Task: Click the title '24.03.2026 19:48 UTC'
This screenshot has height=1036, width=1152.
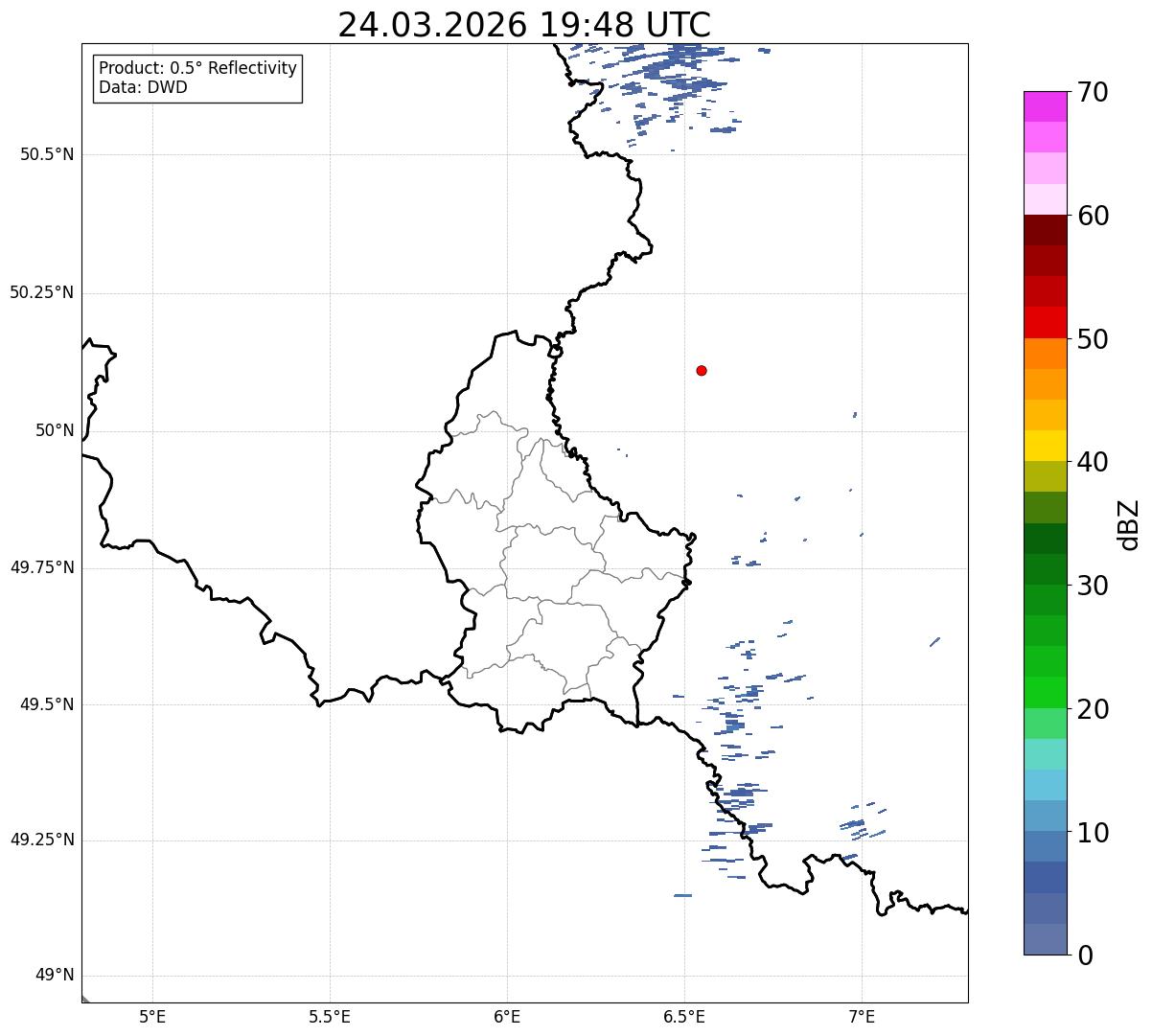Action: (x=524, y=25)
